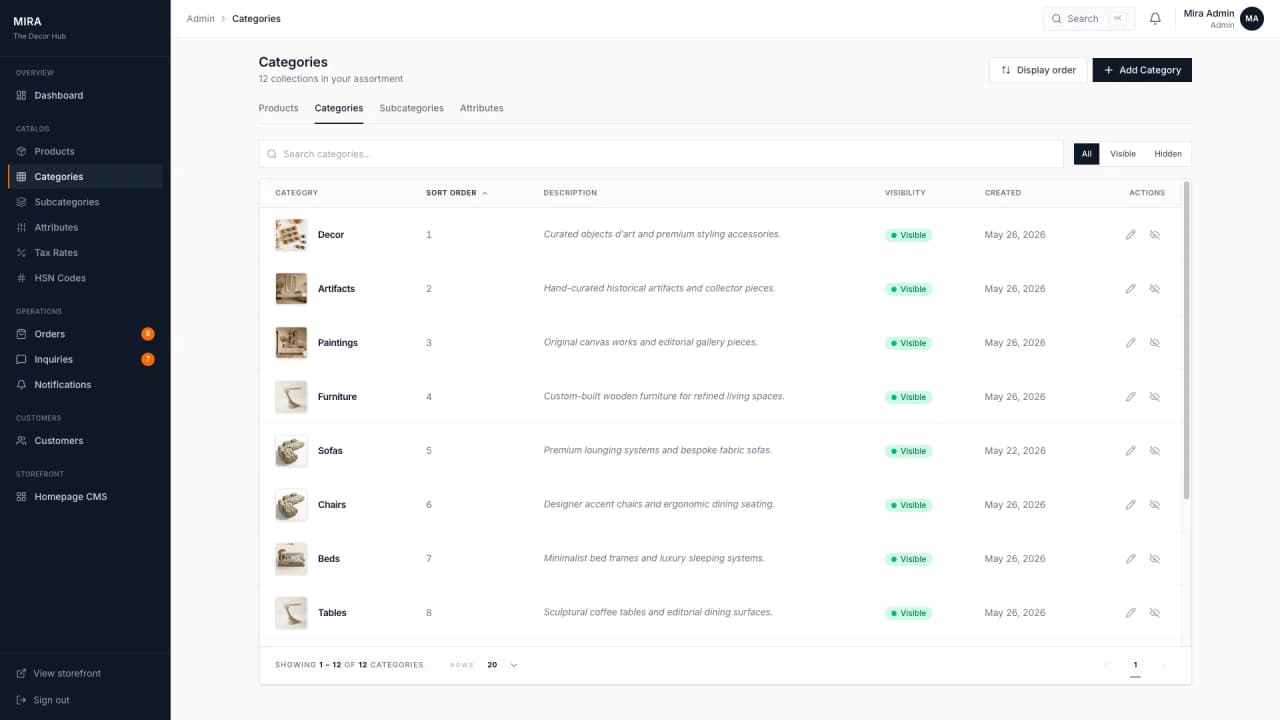The width and height of the screenshot is (1280, 720).
Task: Click the pencil edit icon for Sofas
Action: point(1131,451)
